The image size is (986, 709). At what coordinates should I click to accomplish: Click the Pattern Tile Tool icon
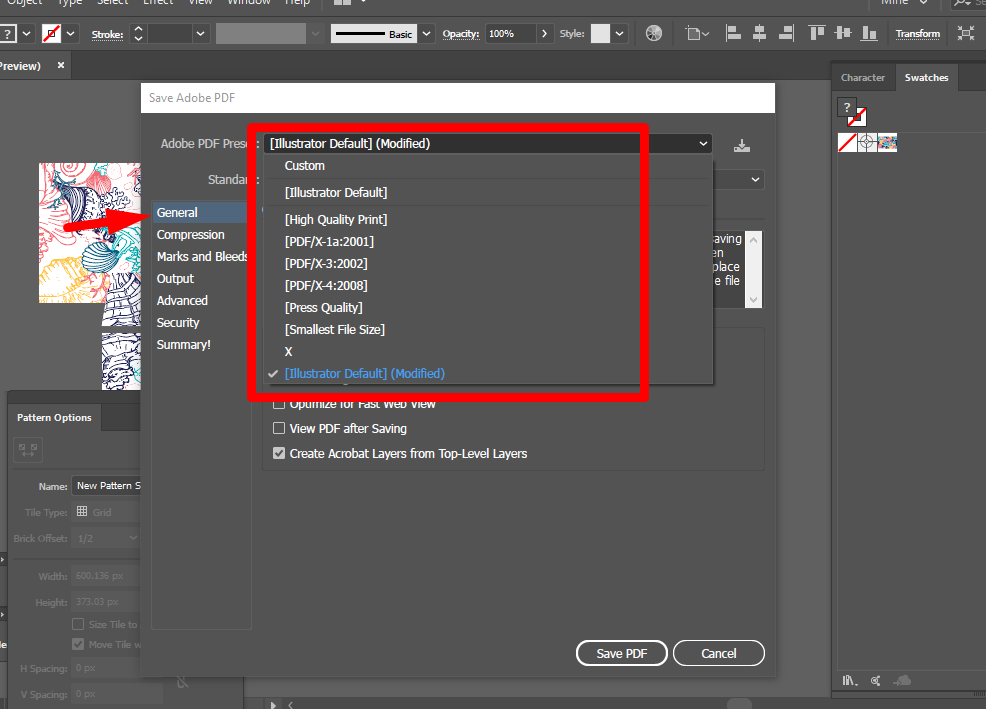coord(28,450)
